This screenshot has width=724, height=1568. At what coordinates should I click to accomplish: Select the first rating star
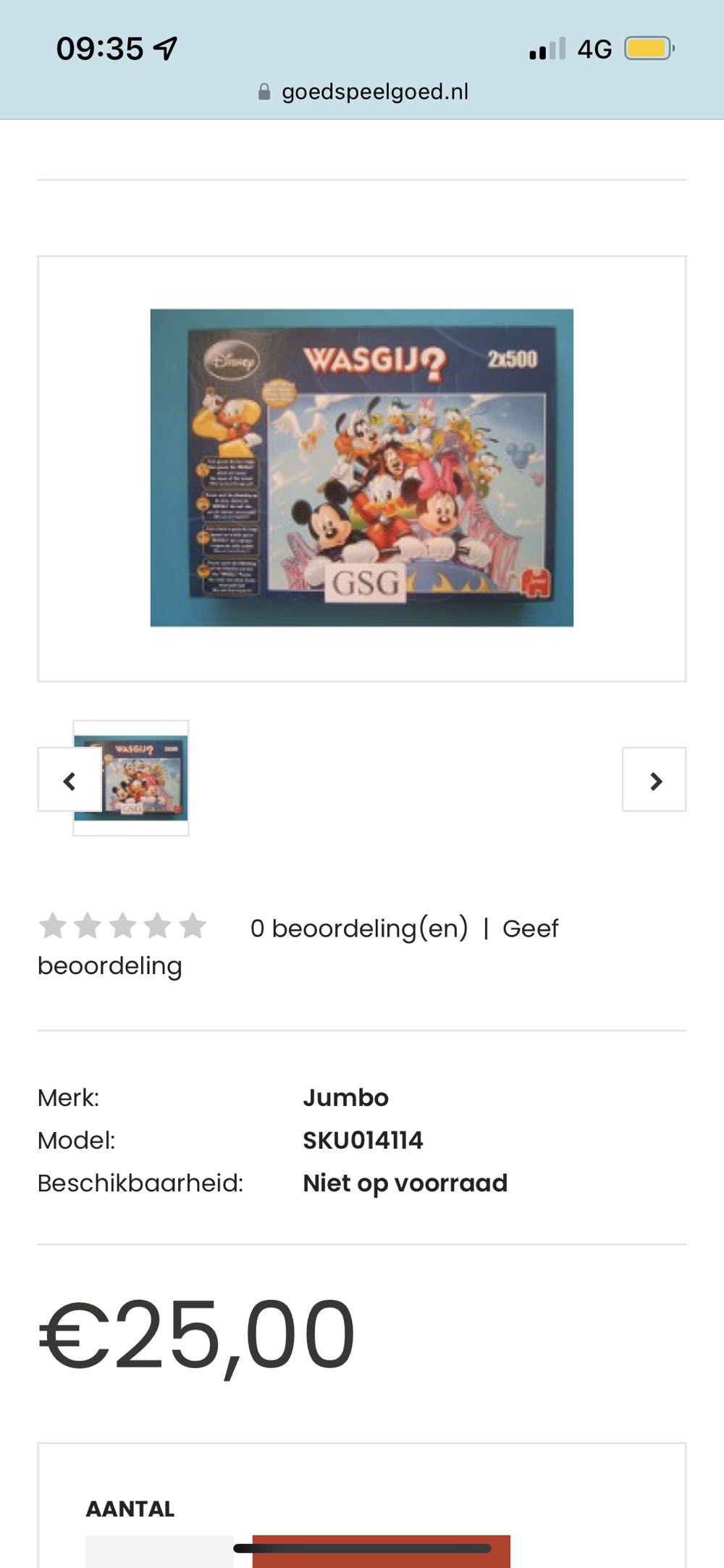[x=53, y=926]
